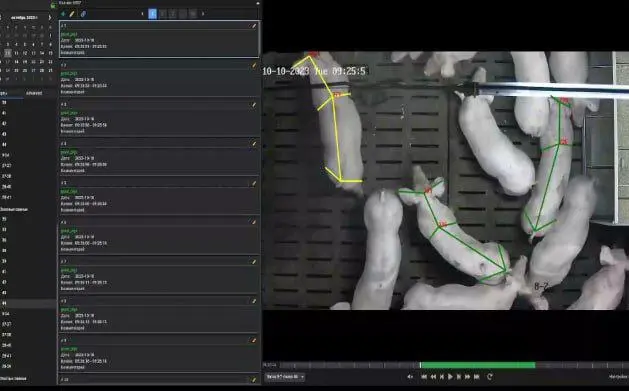Rewind the video playback
The image size is (629, 391).
click(x=433, y=377)
